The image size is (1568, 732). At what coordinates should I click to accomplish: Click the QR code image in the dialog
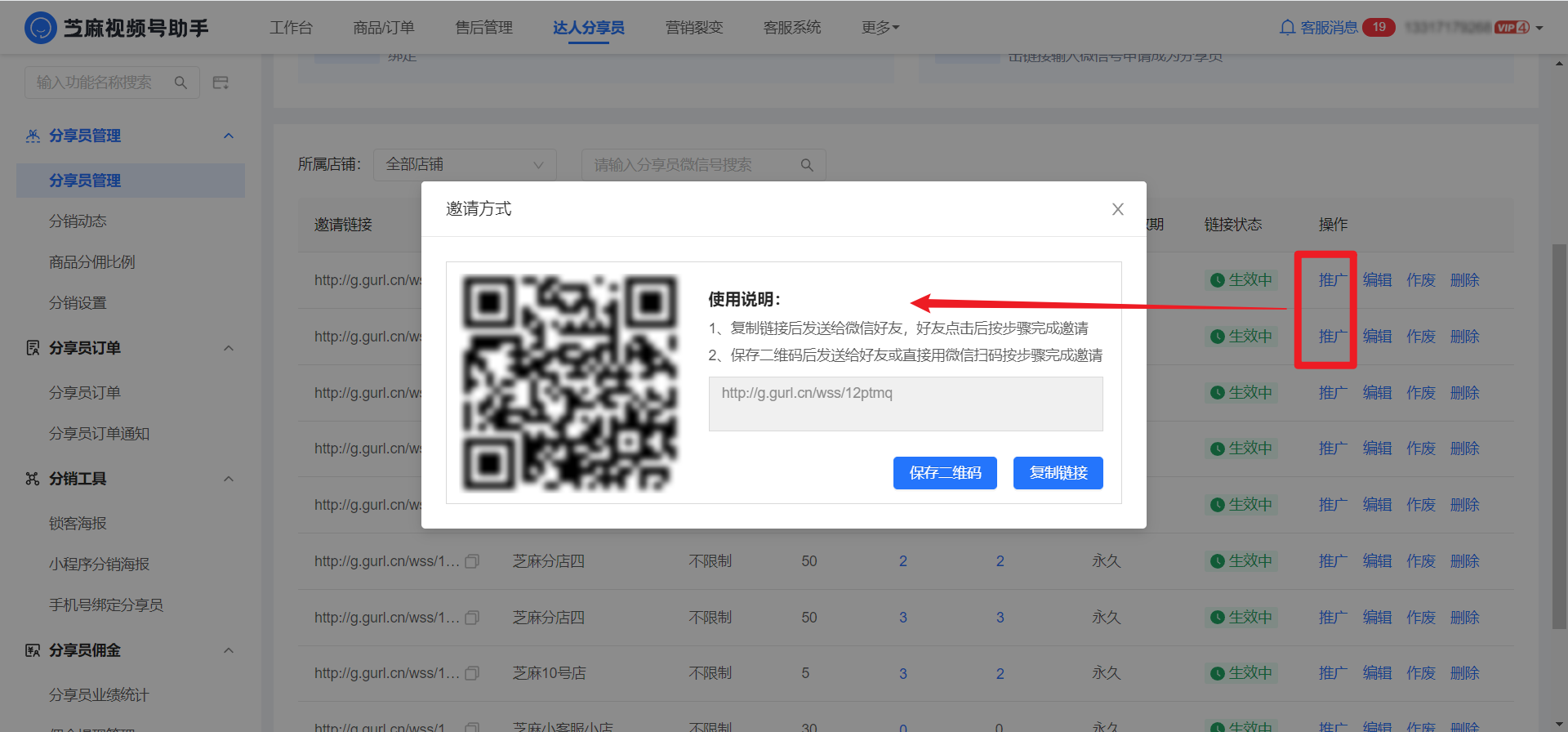point(570,383)
